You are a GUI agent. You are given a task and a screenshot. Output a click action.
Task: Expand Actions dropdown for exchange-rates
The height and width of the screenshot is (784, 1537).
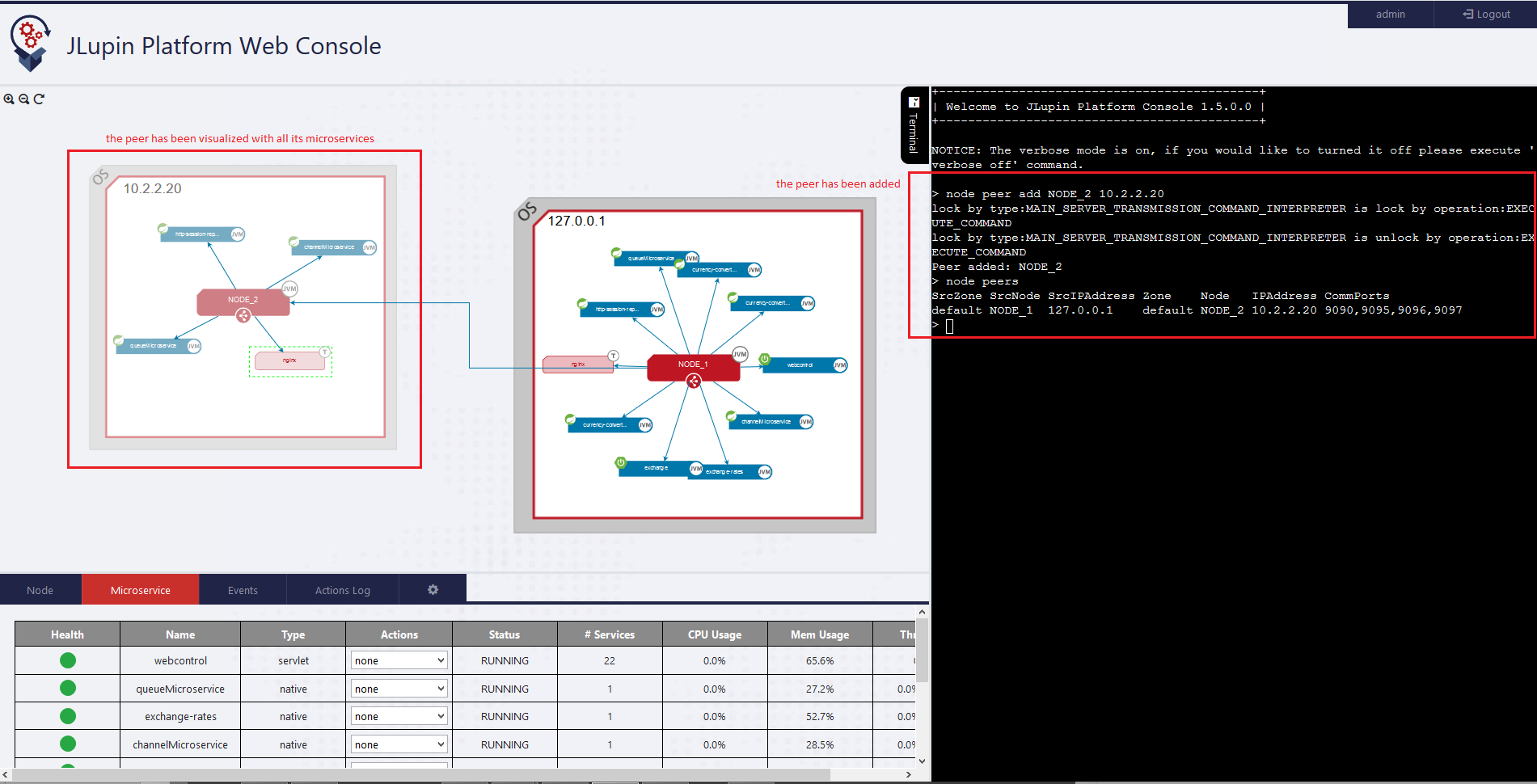pos(399,716)
